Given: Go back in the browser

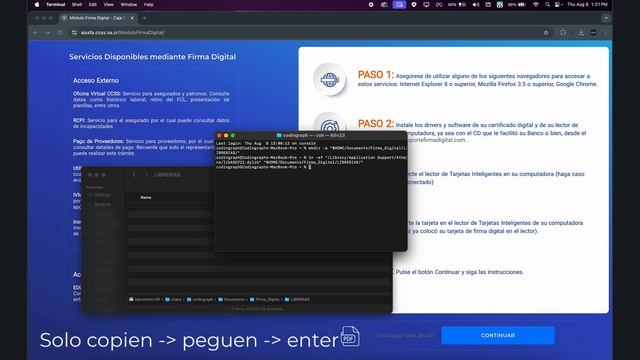Looking at the screenshot, I should click(36, 33).
